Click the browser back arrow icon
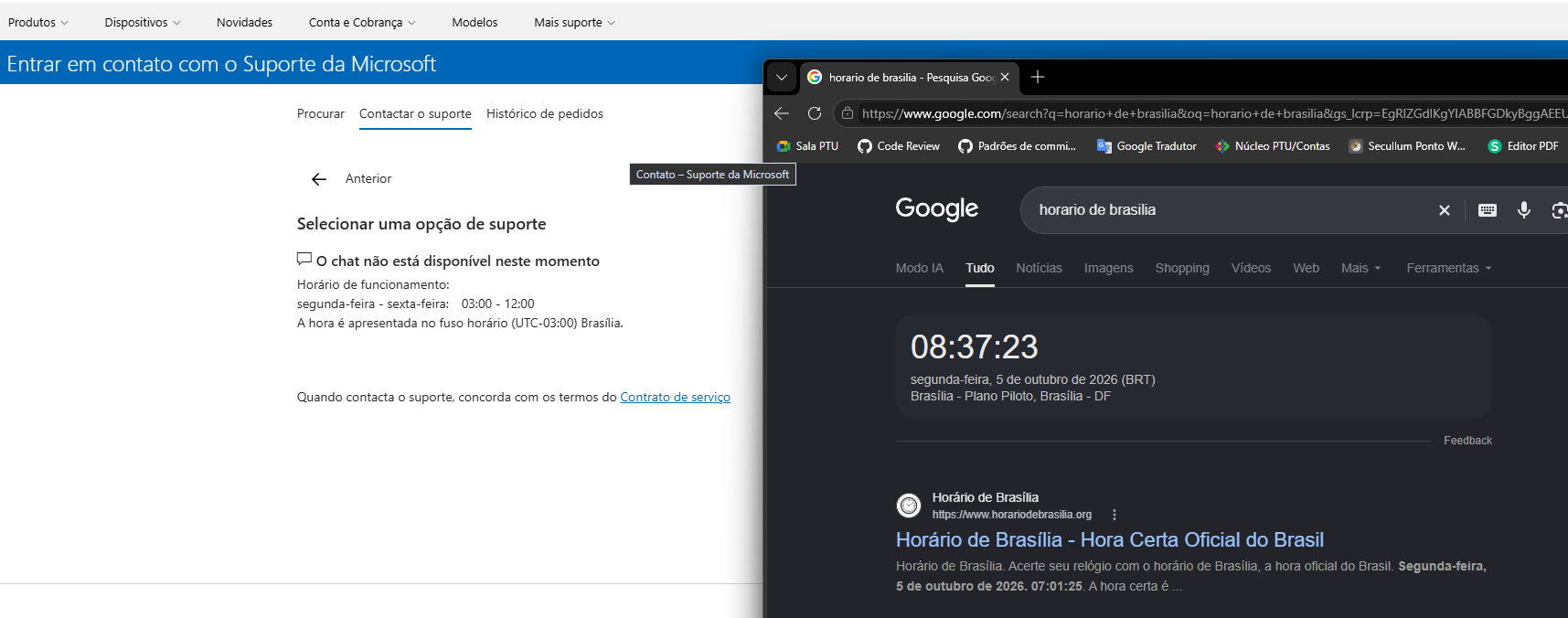Screen dimensions: 1568x618 point(782,113)
